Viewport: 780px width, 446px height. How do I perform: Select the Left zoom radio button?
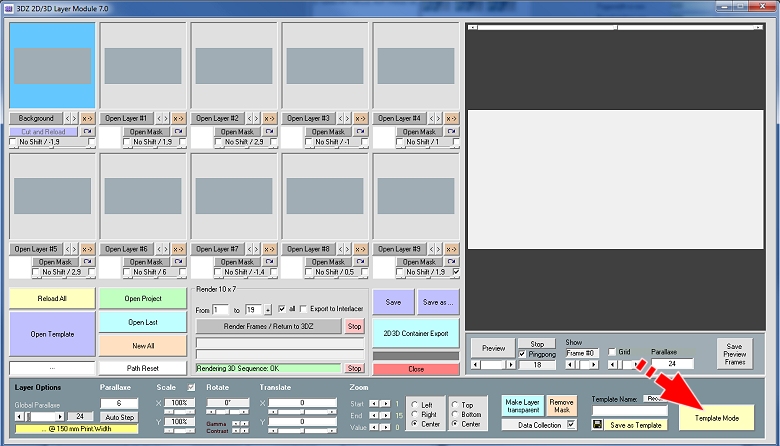(x=414, y=404)
